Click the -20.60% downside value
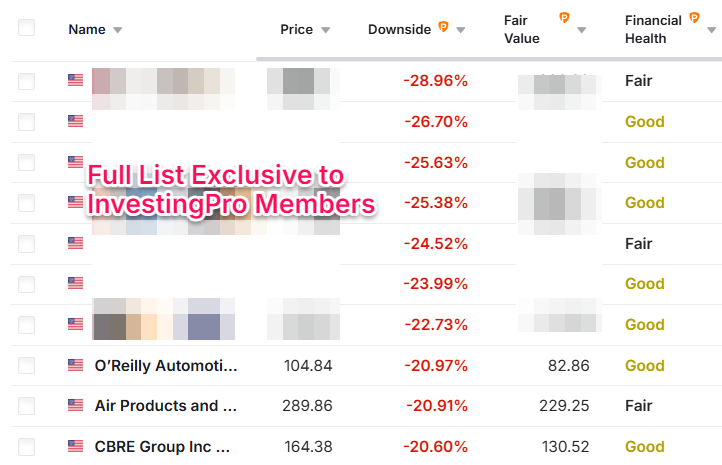Viewport: 722px width, 465px height. [436, 447]
